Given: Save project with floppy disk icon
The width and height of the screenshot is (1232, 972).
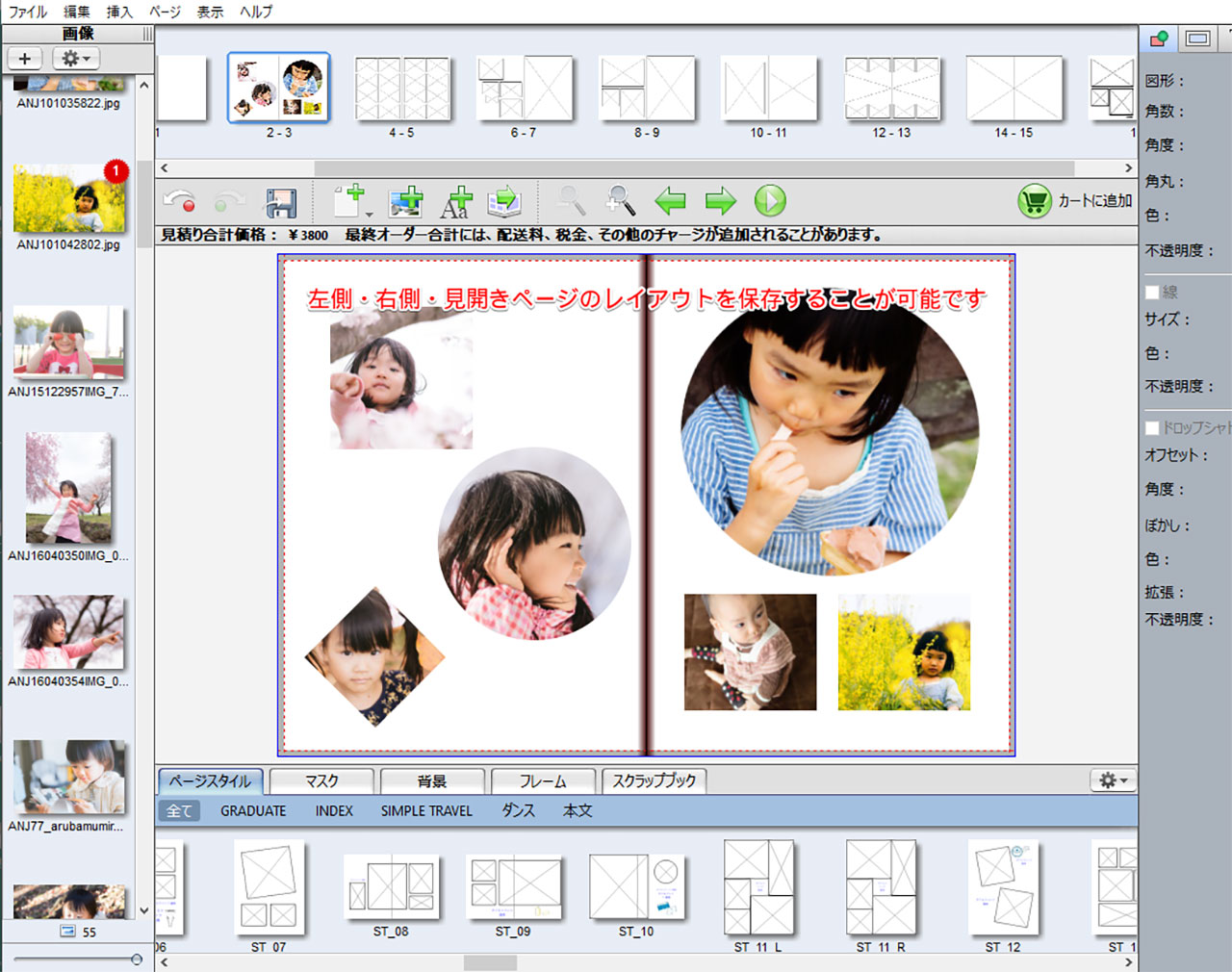Looking at the screenshot, I should tap(280, 202).
